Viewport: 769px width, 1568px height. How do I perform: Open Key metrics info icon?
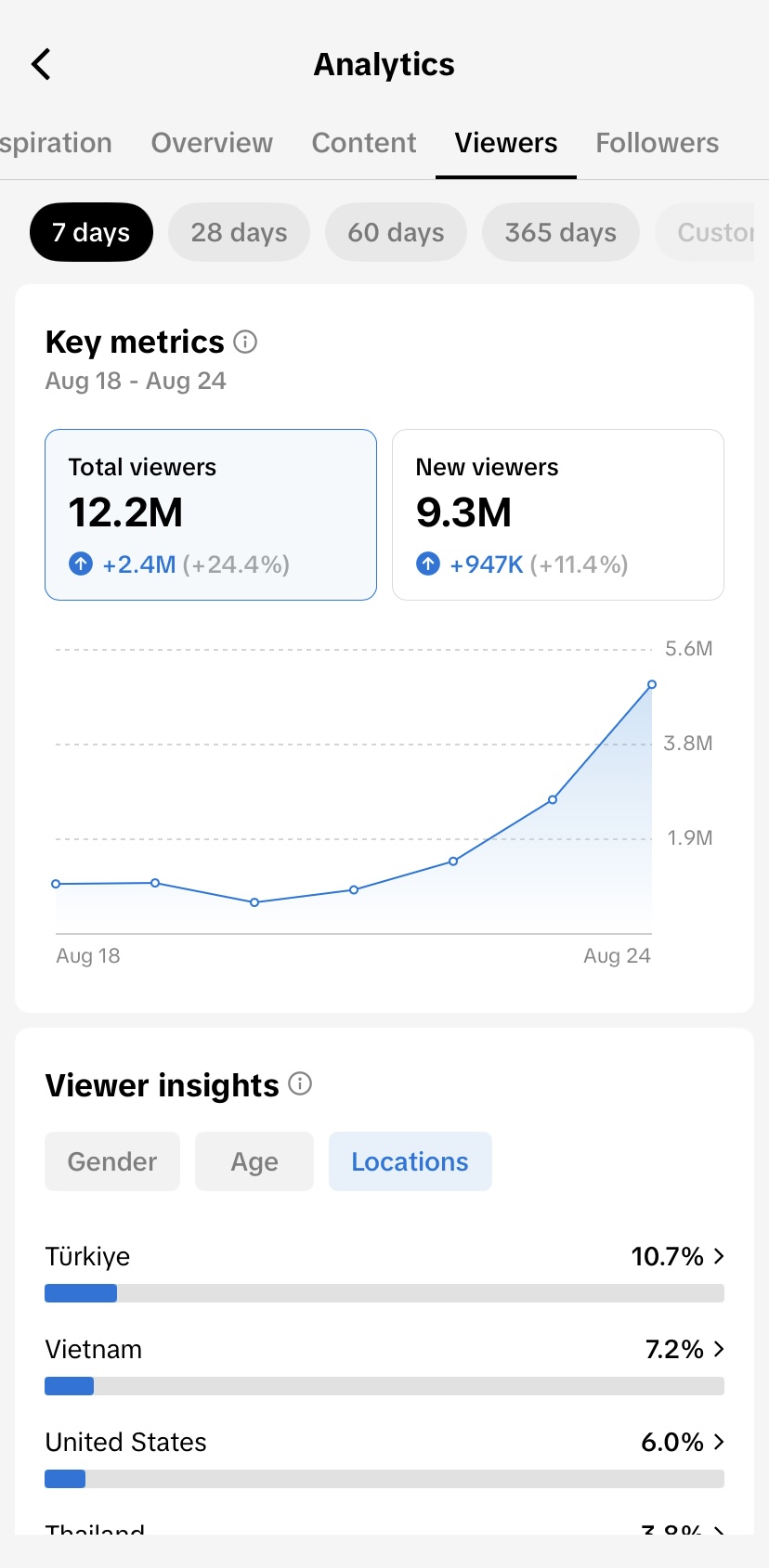tap(245, 342)
